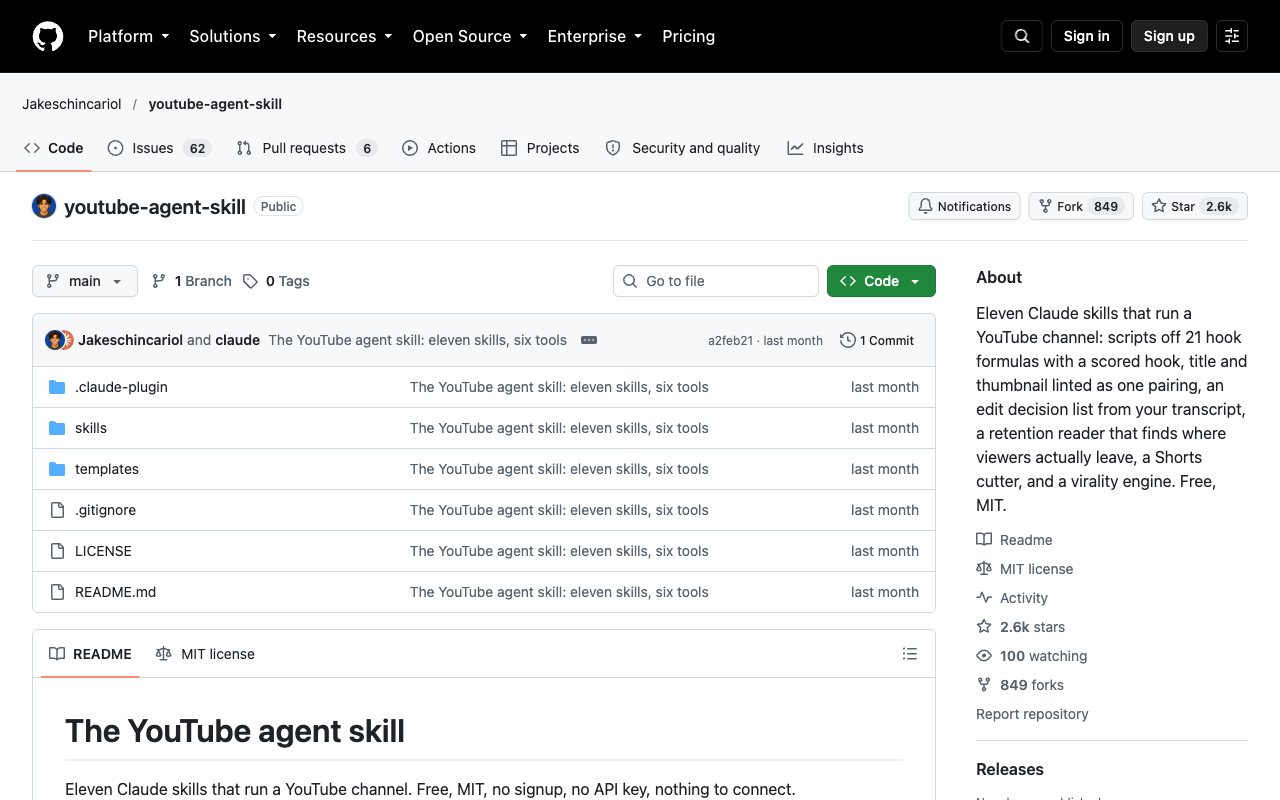Open Readme link in About sidebar
Screen dimensions: 1280x800
click(1014, 540)
